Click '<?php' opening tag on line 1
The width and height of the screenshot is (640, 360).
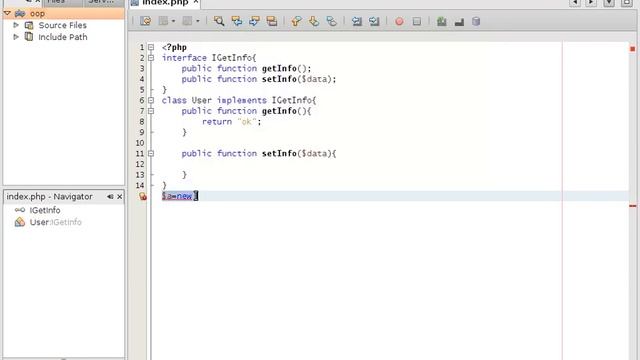pyautogui.click(x=174, y=47)
